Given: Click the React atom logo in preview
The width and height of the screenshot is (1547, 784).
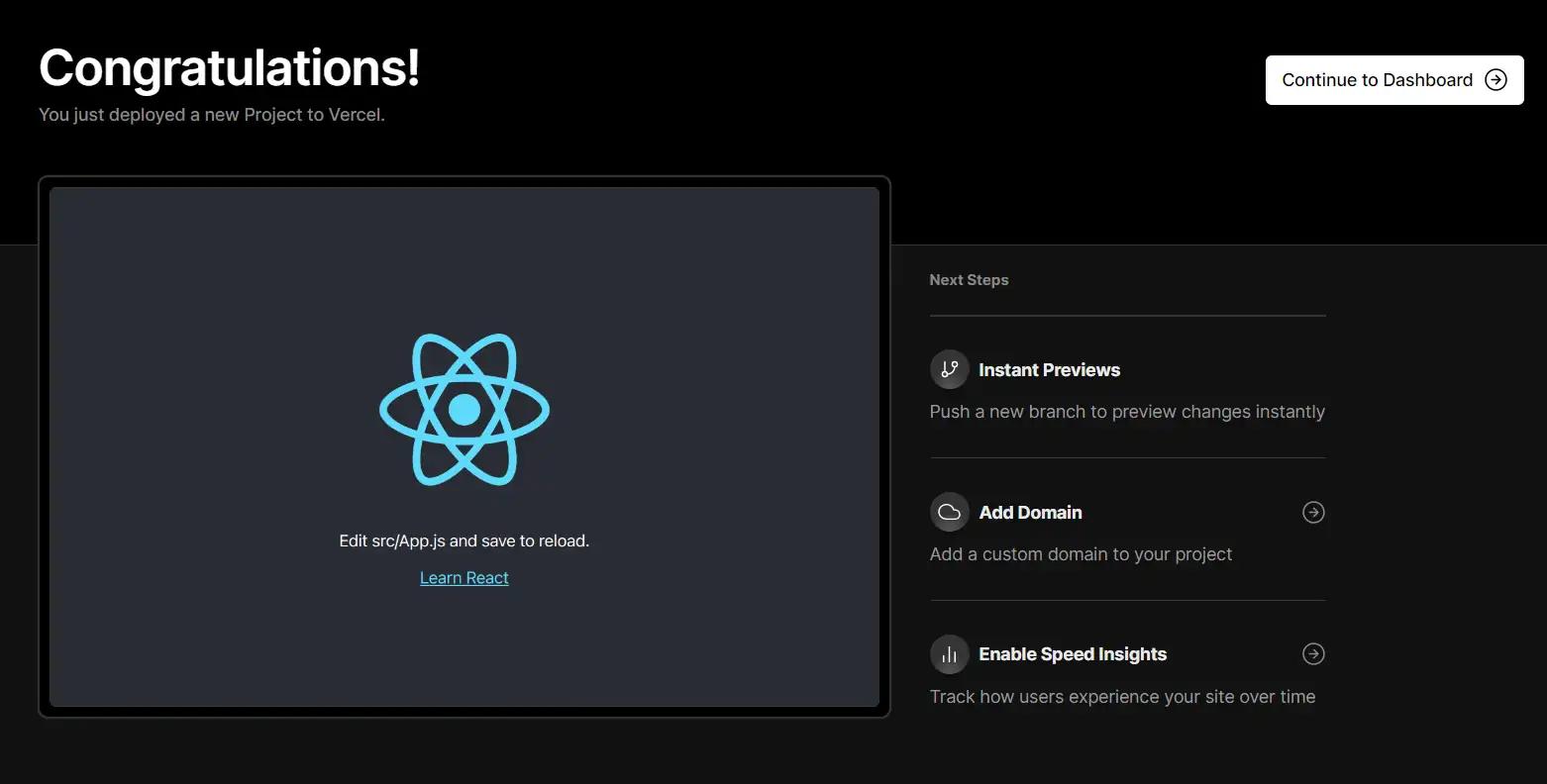Looking at the screenshot, I should [x=464, y=409].
